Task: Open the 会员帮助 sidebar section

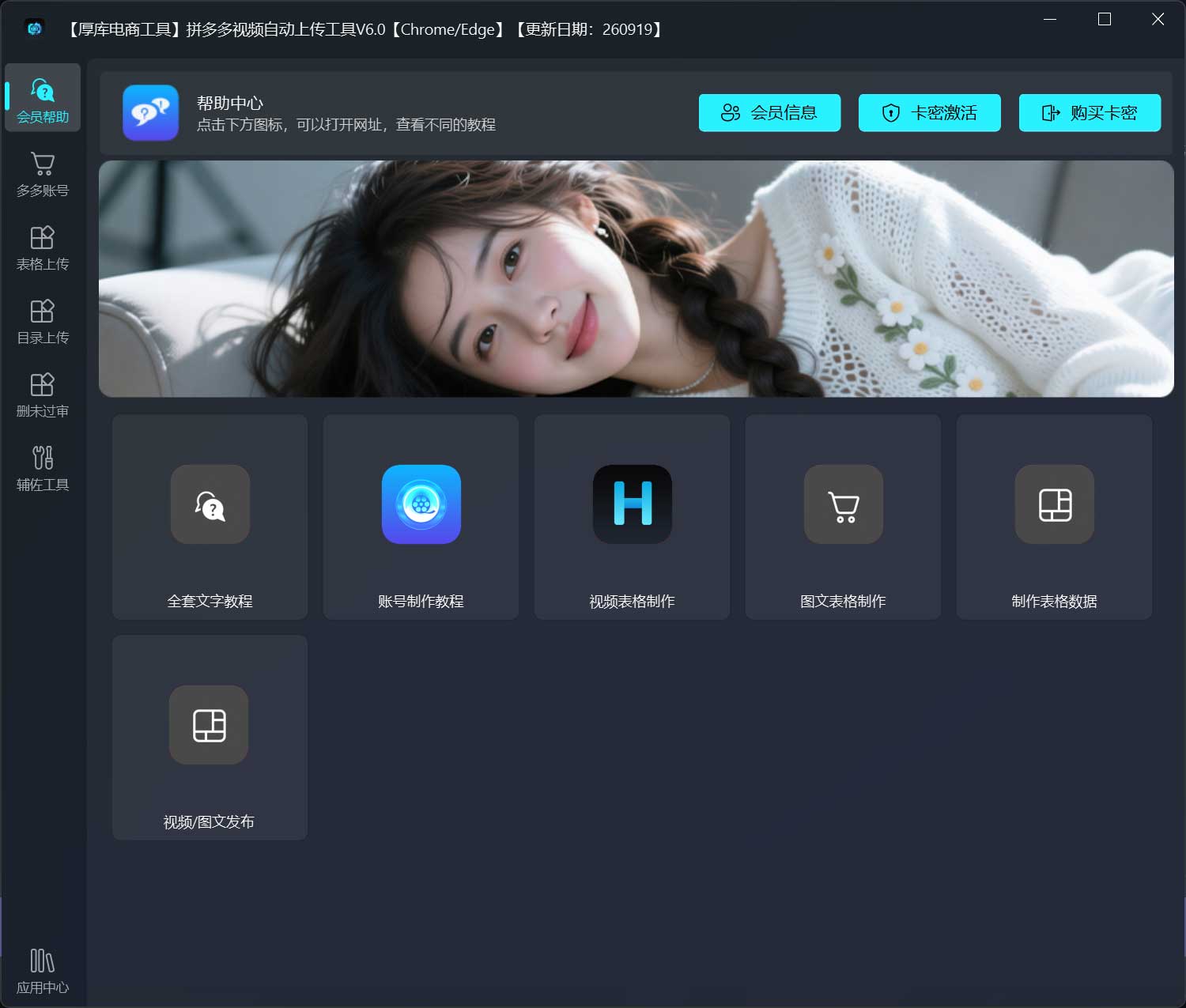Action: point(43,98)
